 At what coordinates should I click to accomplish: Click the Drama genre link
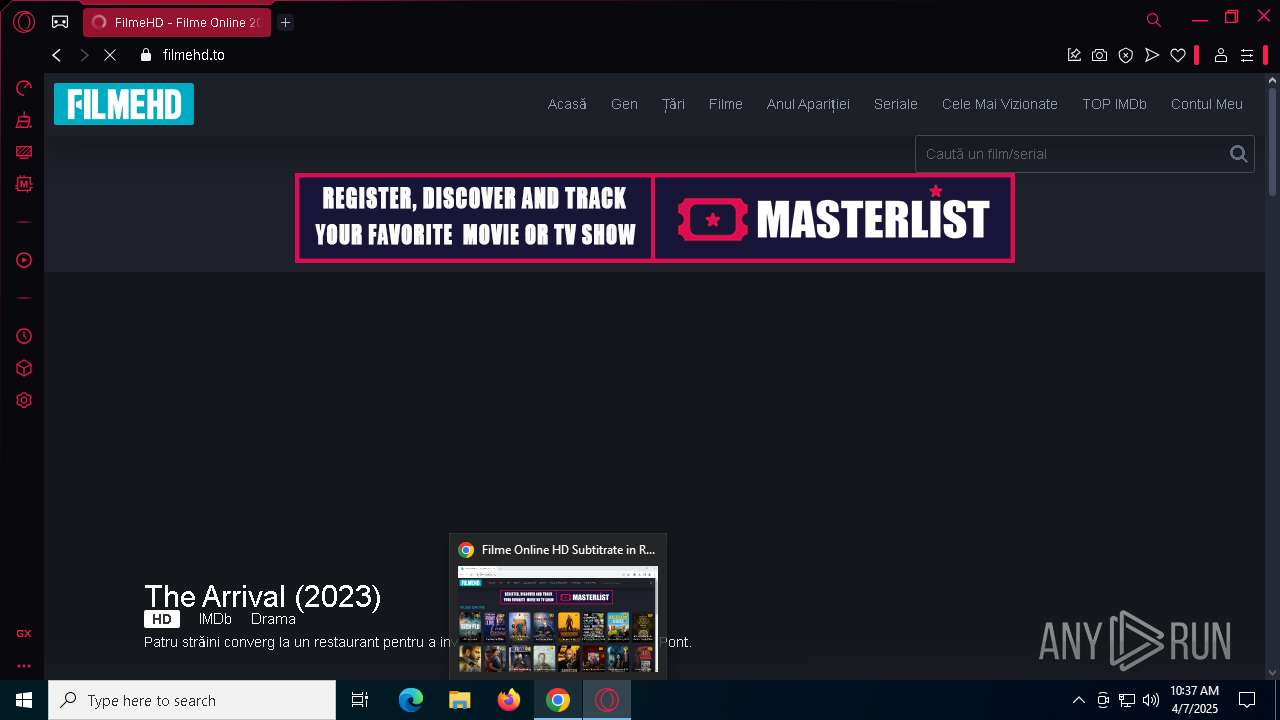pos(273,619)
